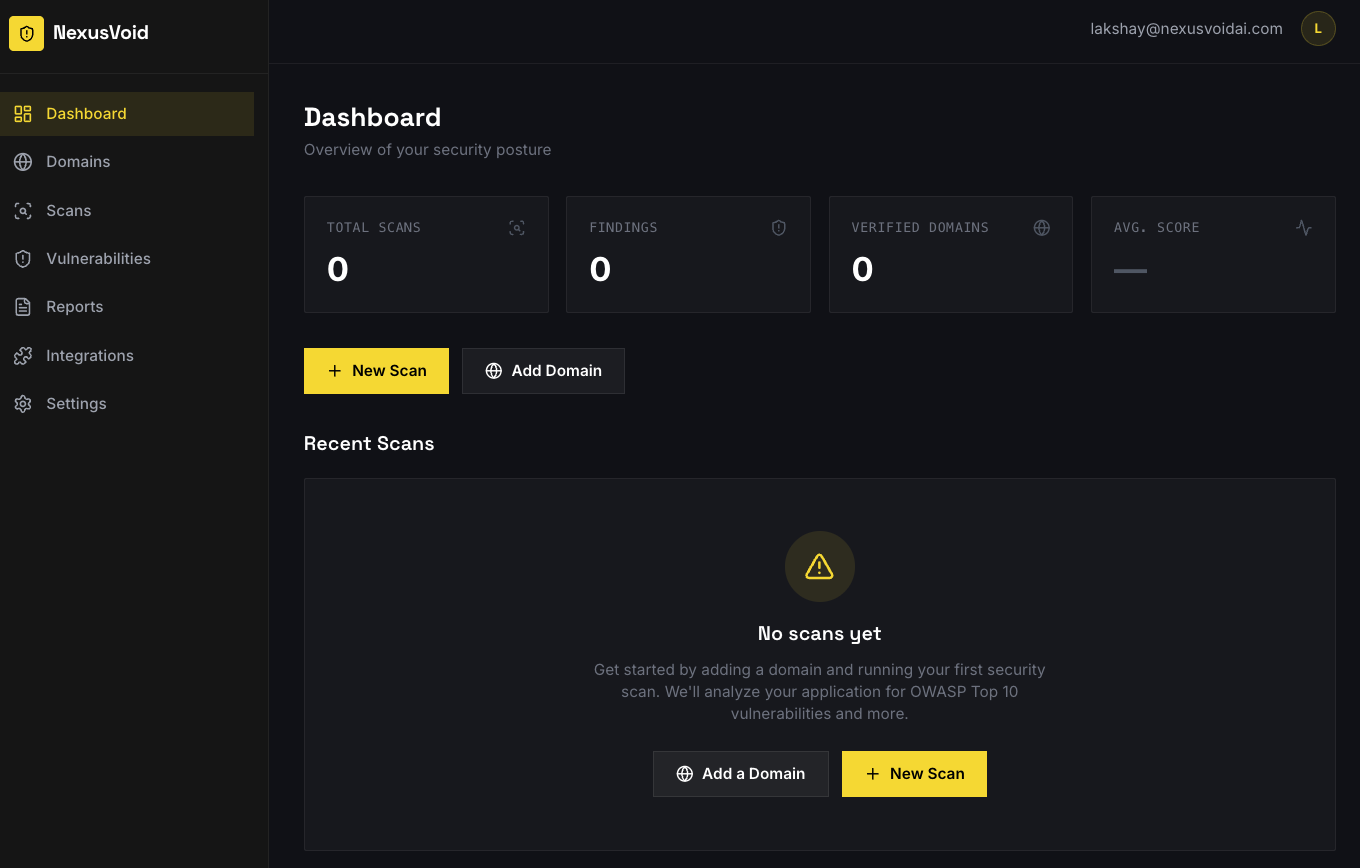
Task: Open the Reports section
Action: click(x=127, y=307)
